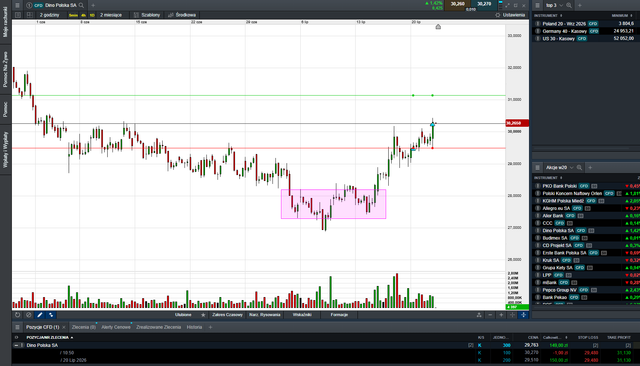Click the buy price 30,270 button
Image resolution: width=640 pixels, height=366 pixels.
click(x=484, y=4)
